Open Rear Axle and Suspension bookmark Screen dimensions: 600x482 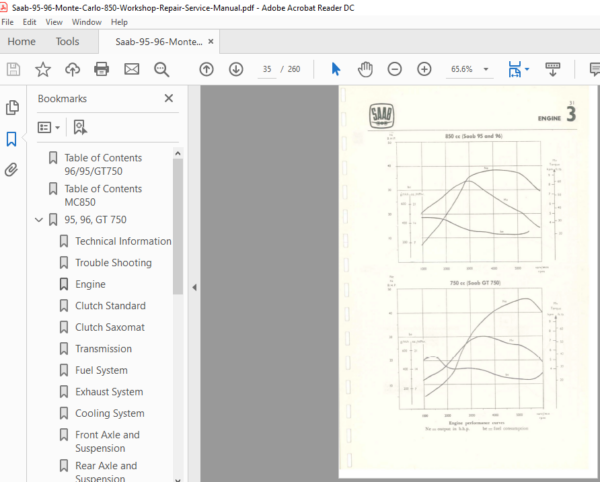(106, 472)
